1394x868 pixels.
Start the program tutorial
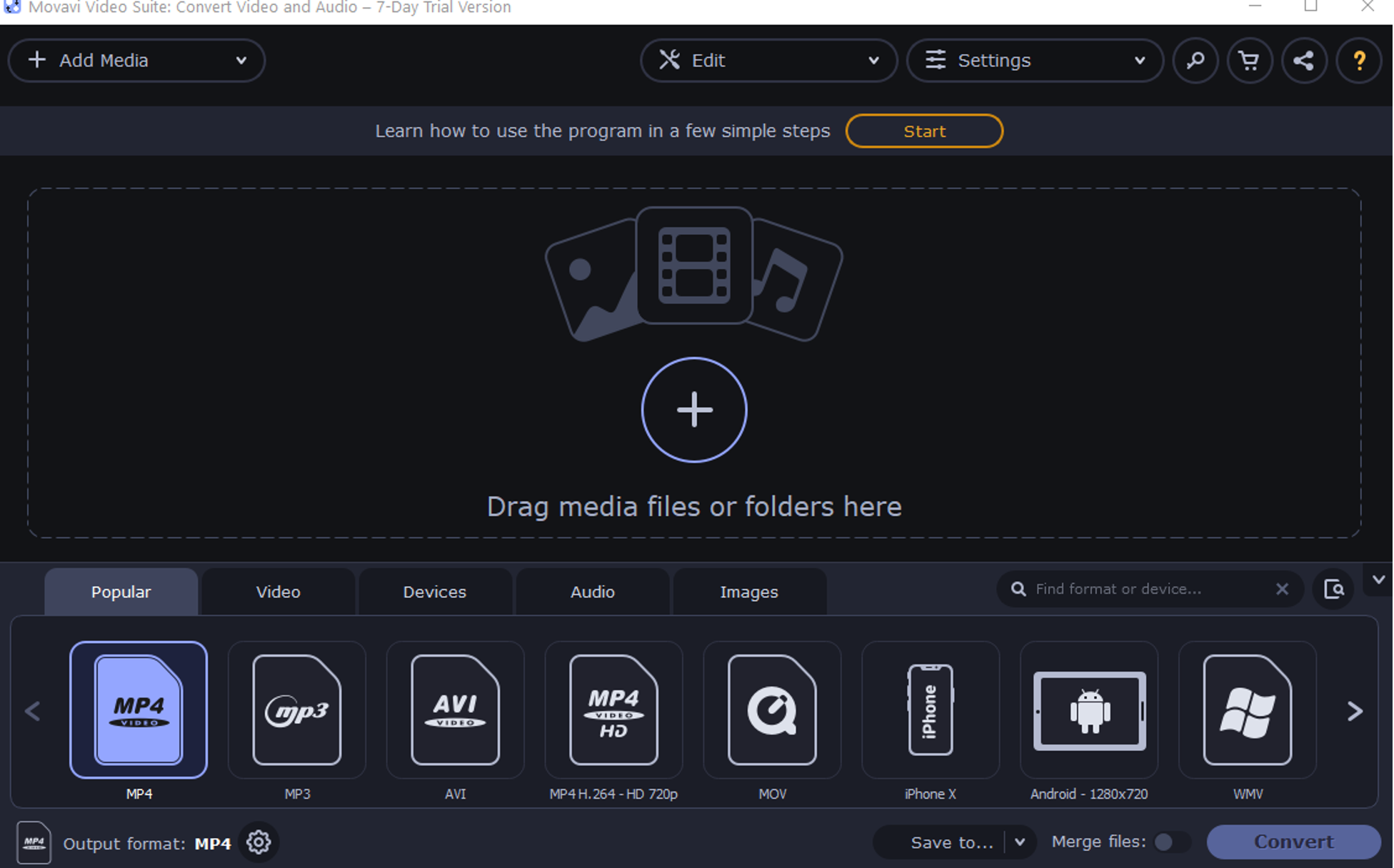click(x=924, y=131)
